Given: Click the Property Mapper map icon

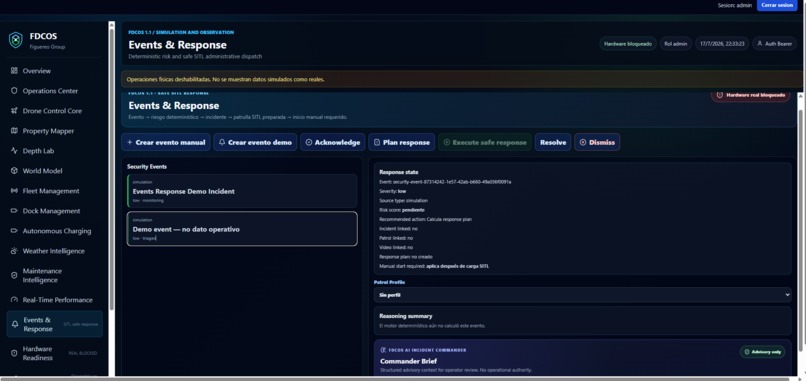Looking at the screenshot, I should 14,131.
